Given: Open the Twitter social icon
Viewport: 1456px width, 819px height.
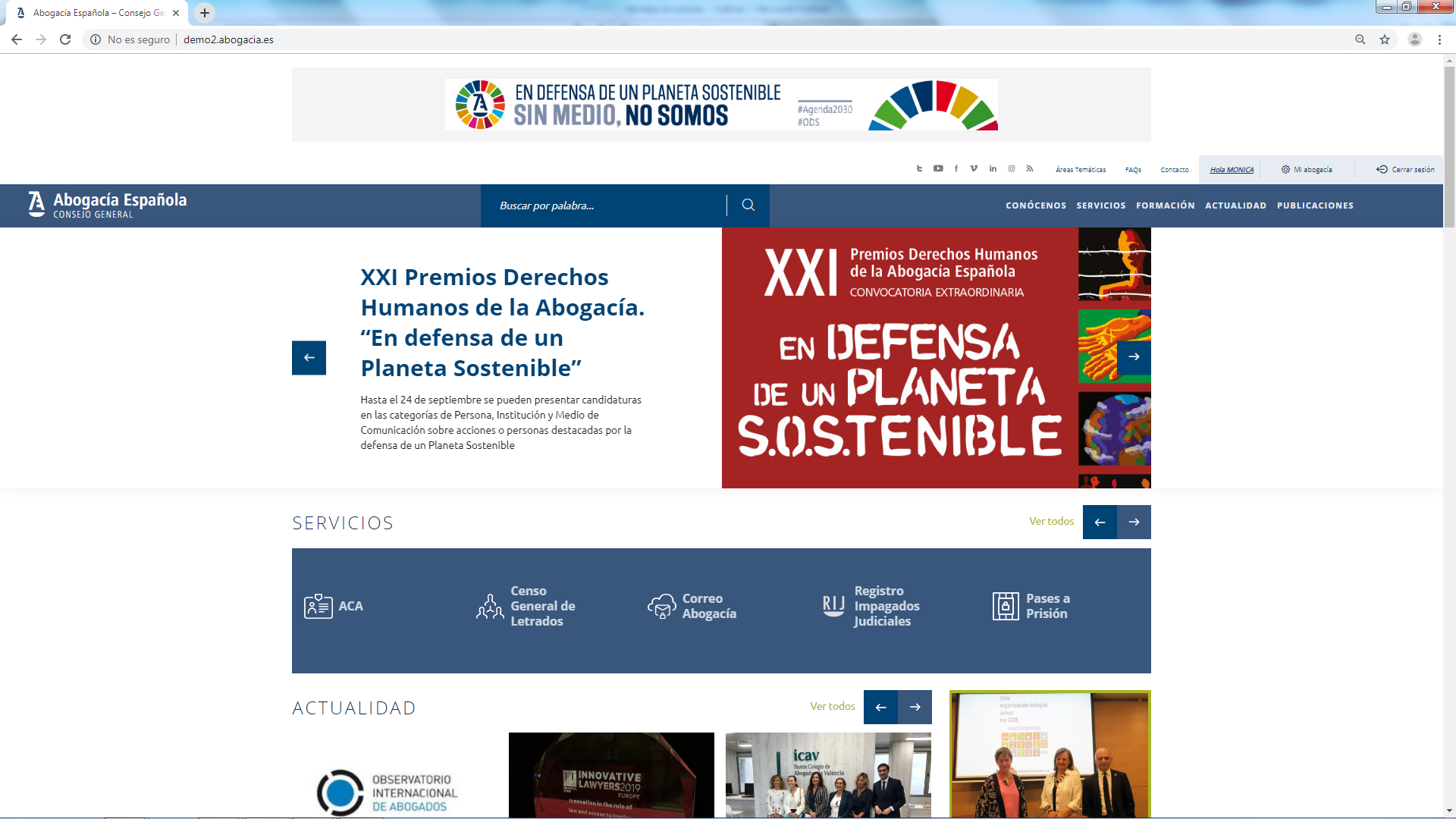Looking at the screenshot, I should (919, 169).
